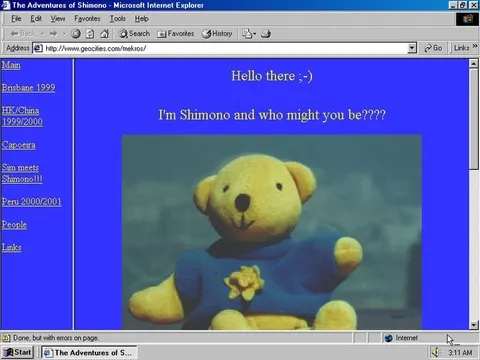Open the Edit menu
This screenshot has height=360, width=480.
tap(36, 19)
